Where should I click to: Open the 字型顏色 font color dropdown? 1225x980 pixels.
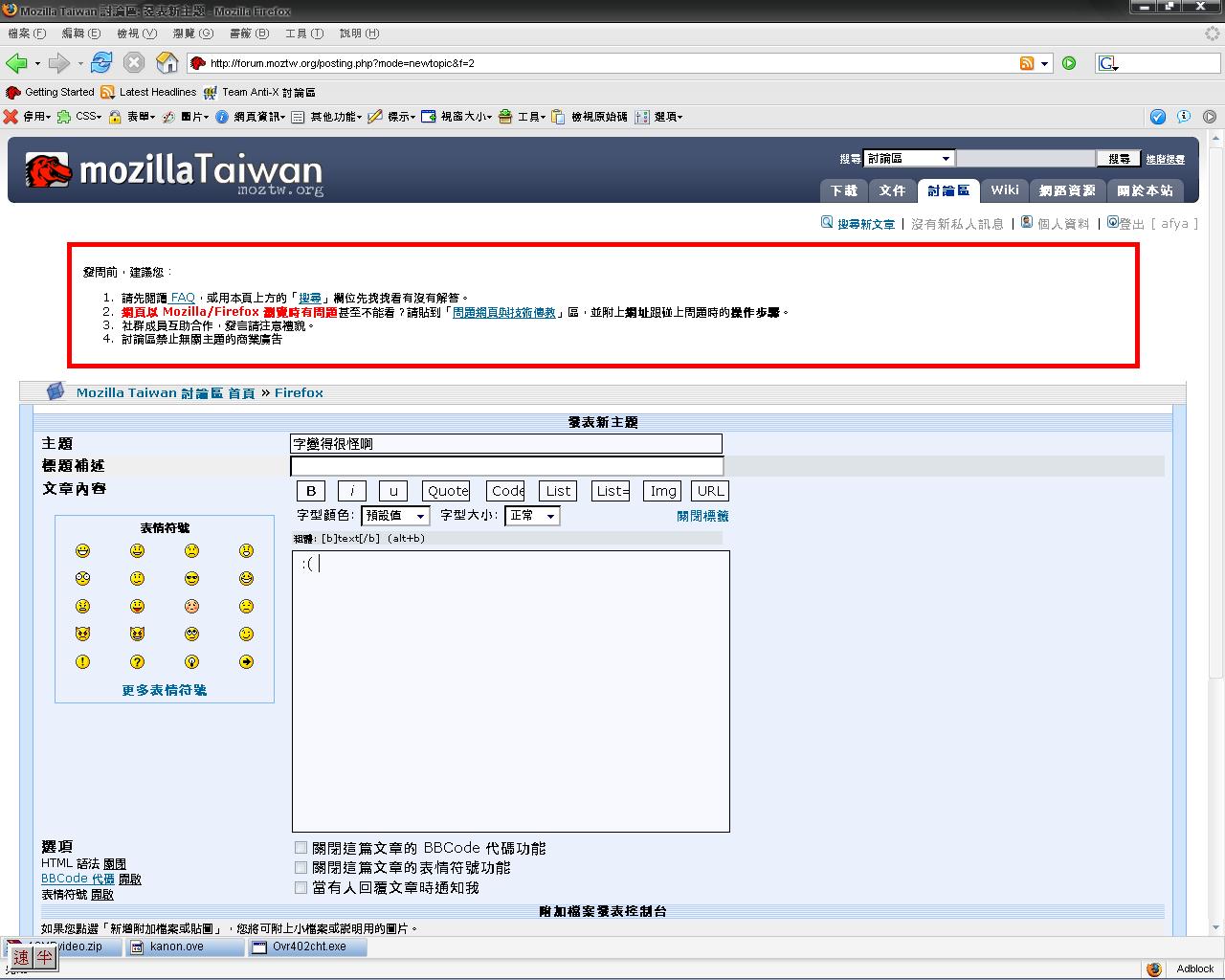395,516
